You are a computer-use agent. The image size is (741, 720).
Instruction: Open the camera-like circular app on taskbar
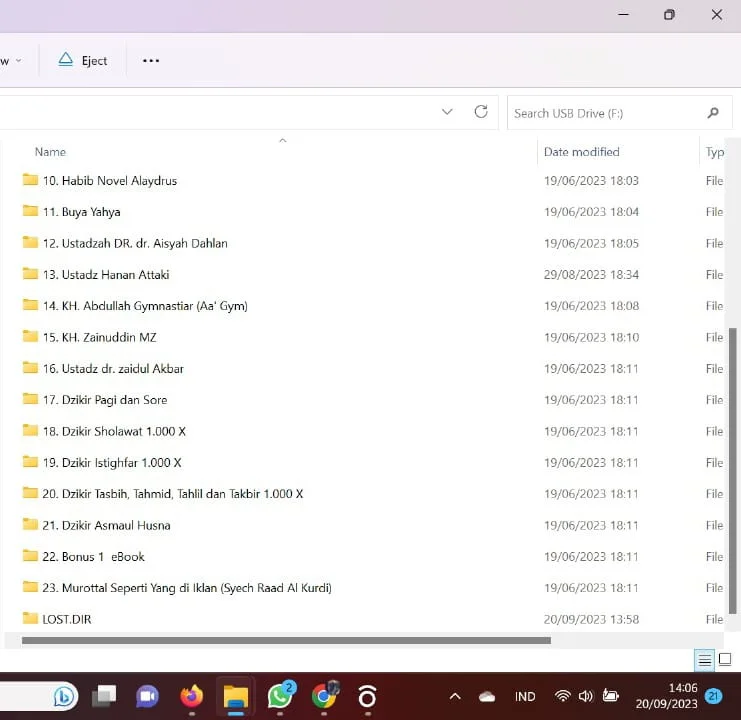point(367,696)
